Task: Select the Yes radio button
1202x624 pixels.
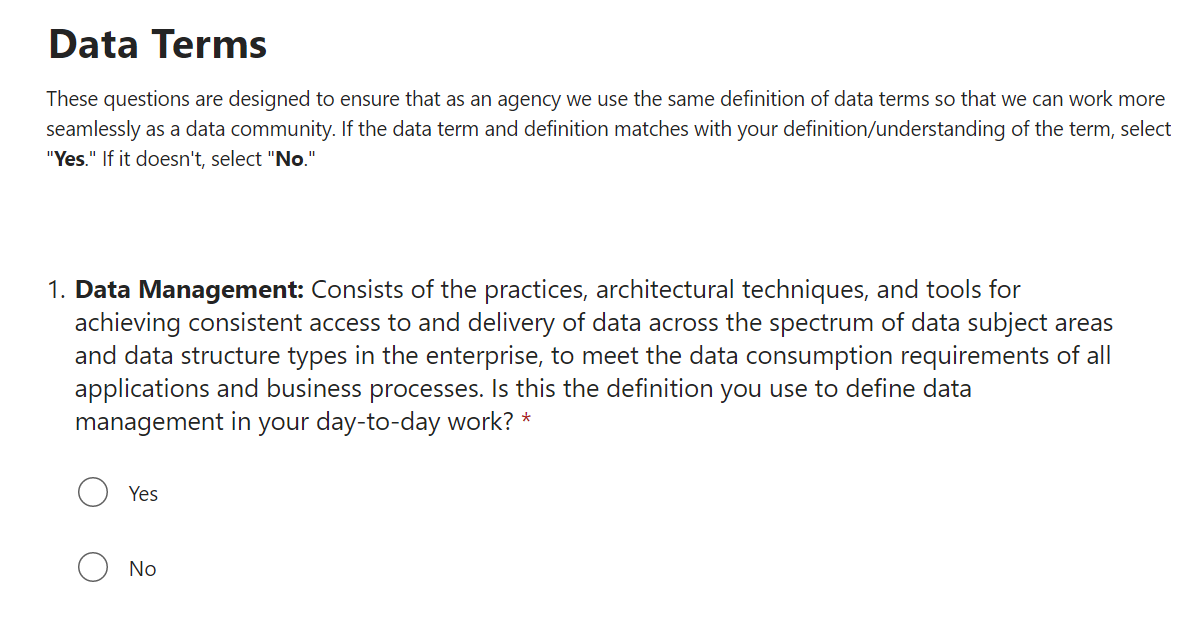Action: tap(93, 493)
